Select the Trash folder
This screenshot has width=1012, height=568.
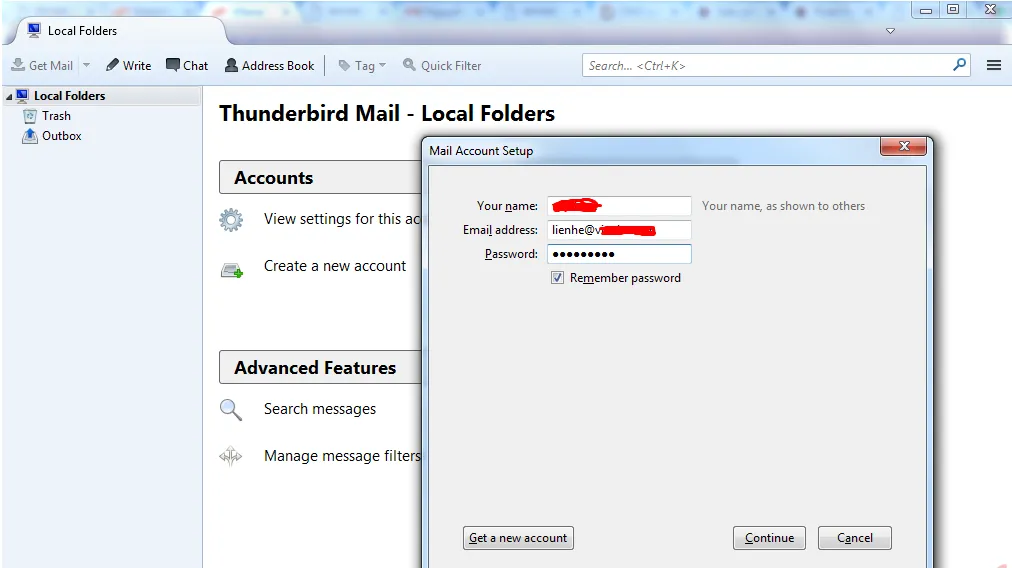[x=56, y=116]
